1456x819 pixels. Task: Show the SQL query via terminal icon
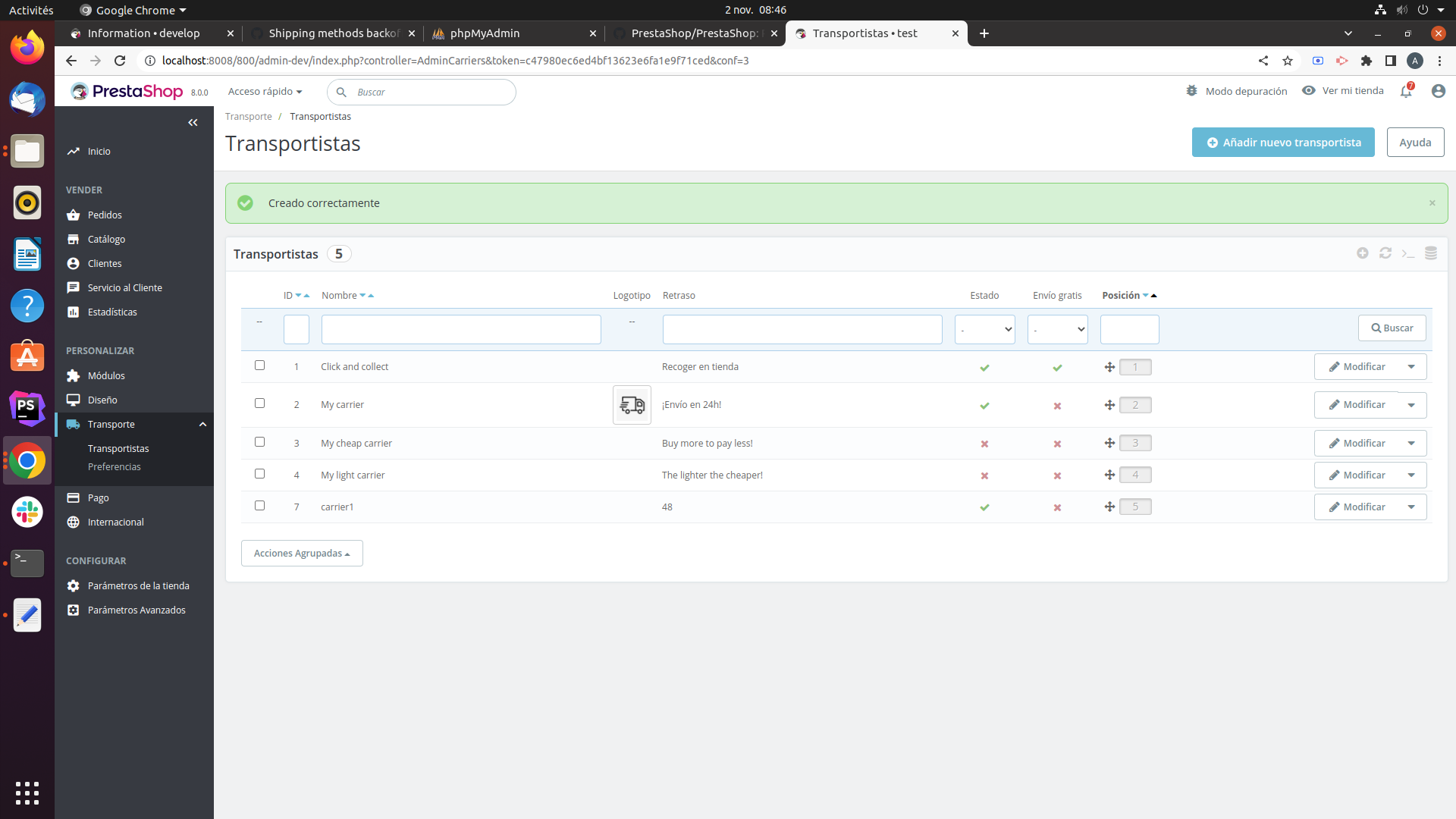(1409, 253)
